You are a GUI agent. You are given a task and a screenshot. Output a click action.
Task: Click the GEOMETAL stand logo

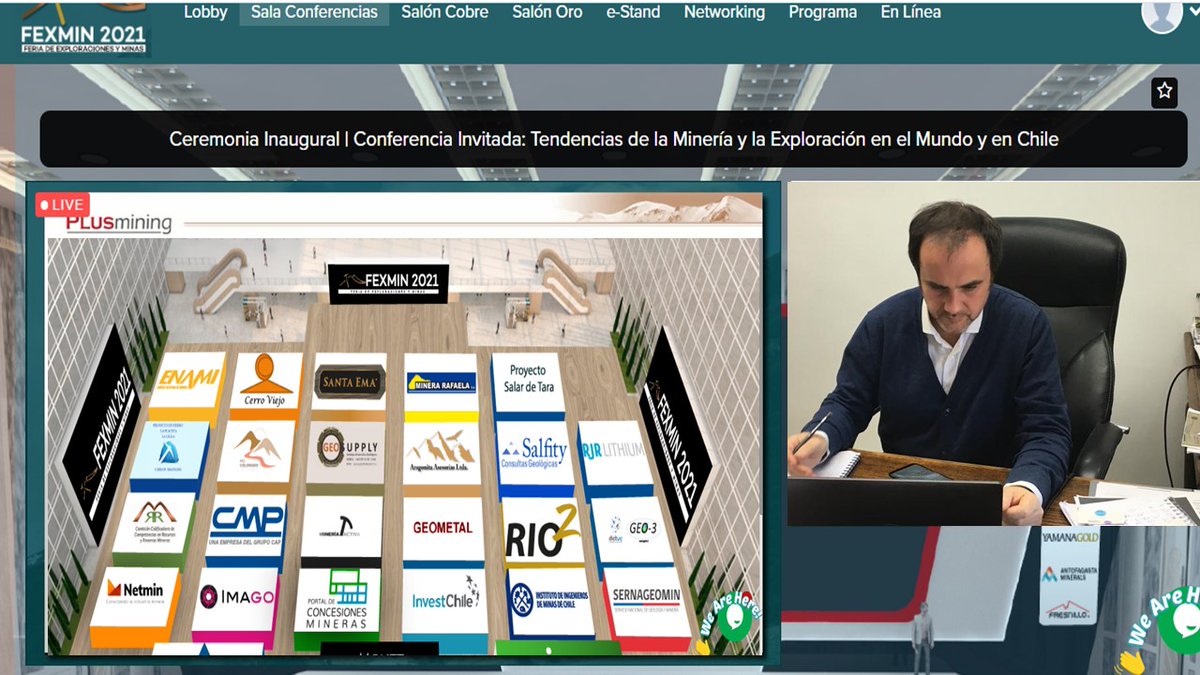(x=443, y=527)
